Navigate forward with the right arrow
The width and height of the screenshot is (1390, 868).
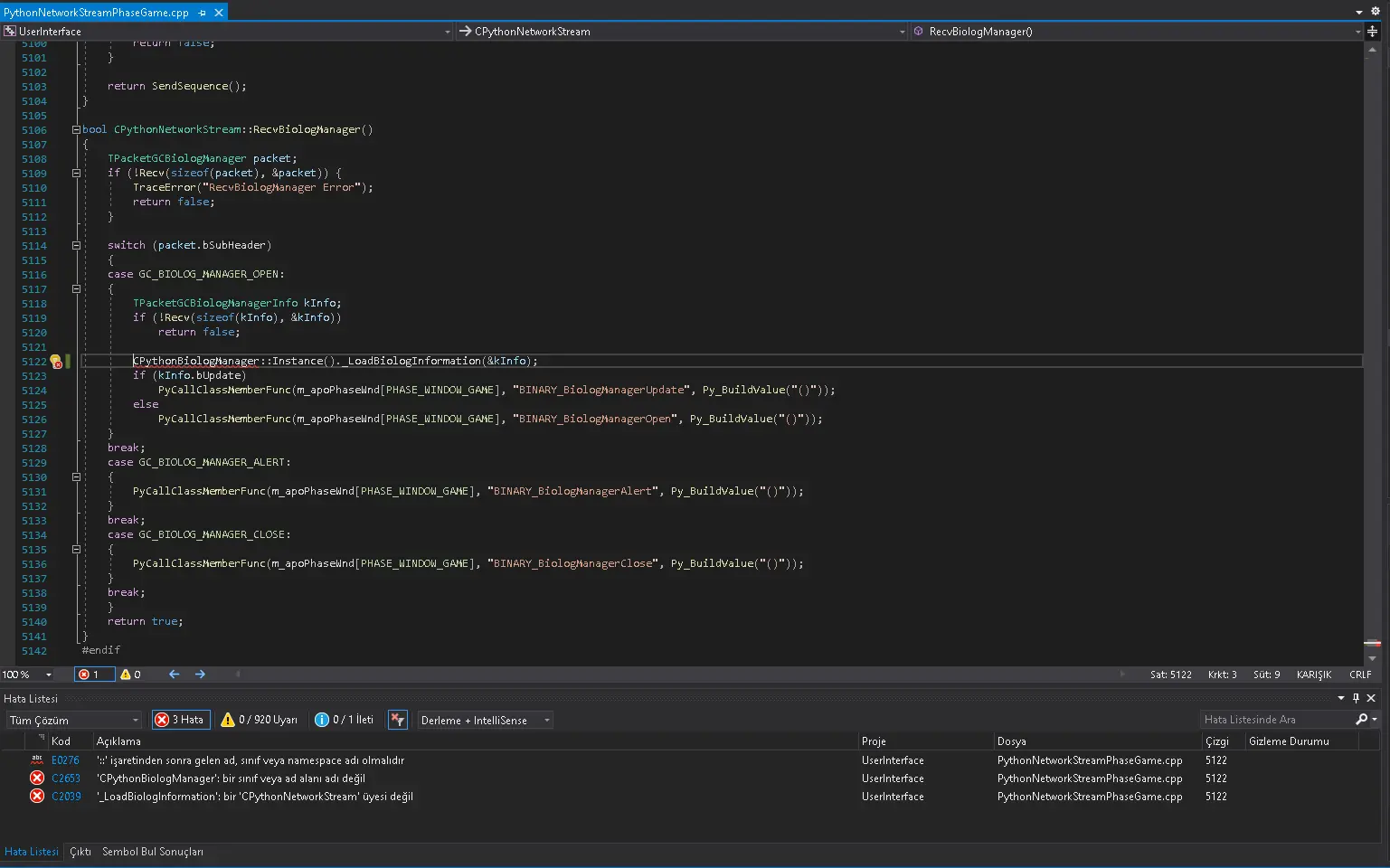[x=200, y=675]
